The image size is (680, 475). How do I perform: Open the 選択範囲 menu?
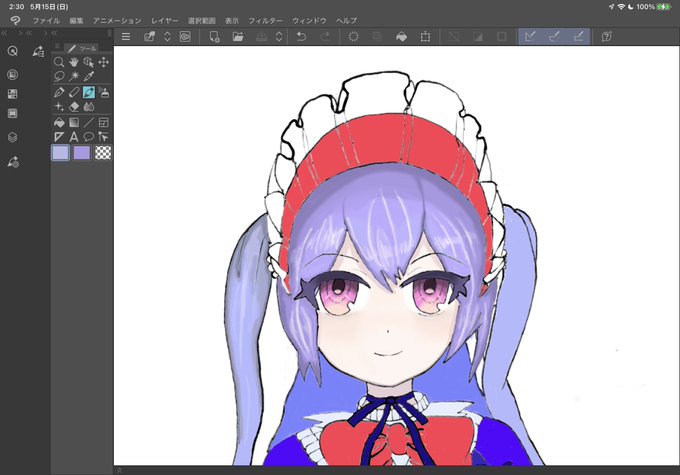(202, 20)
